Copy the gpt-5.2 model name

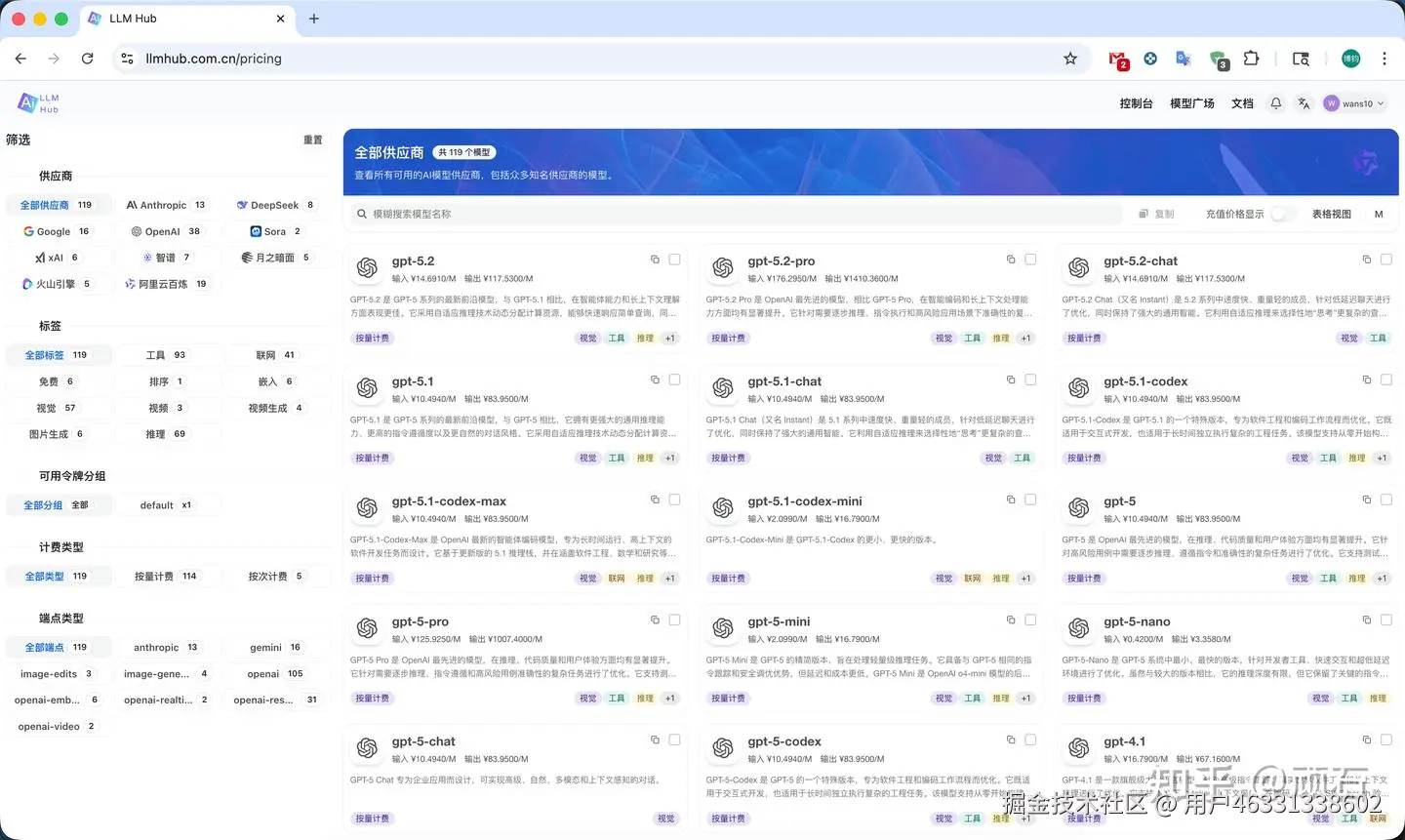click(655, 260)
